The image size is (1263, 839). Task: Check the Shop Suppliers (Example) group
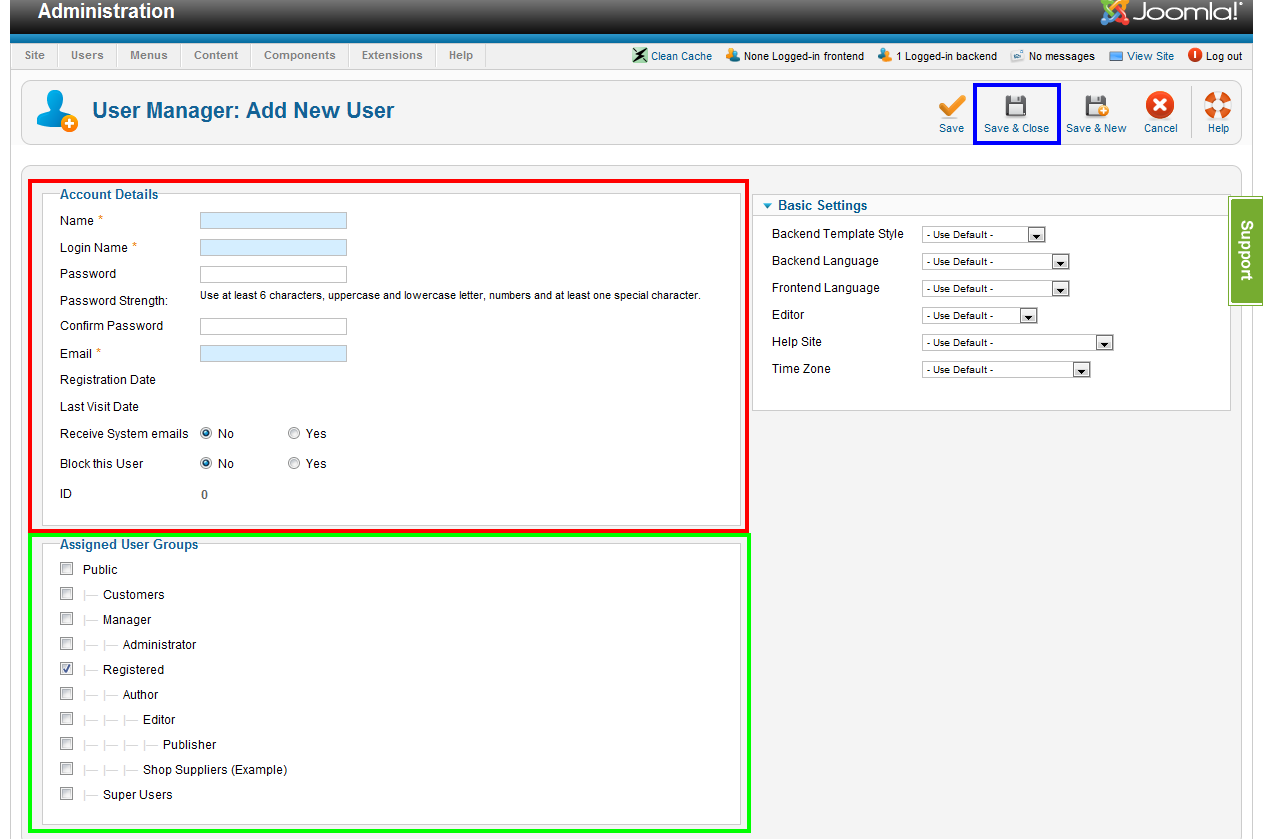(67, 769)
